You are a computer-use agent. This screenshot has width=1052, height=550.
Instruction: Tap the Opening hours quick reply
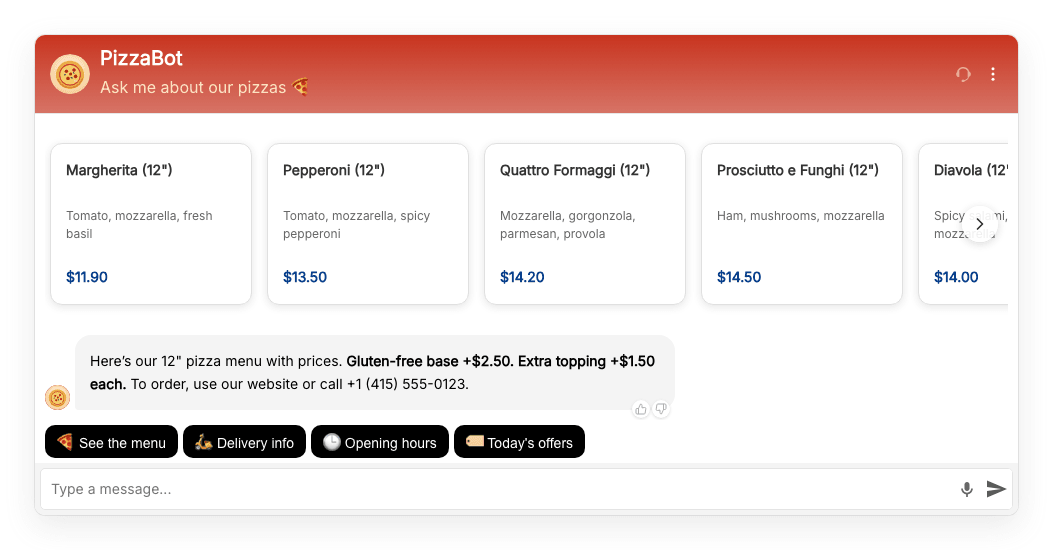click(x=380, y=442)
